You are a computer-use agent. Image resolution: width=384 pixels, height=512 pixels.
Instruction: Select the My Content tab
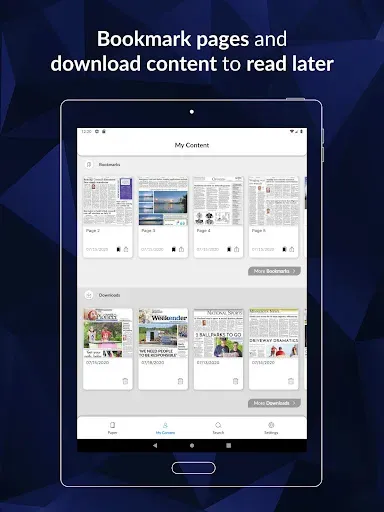[165, 428]
